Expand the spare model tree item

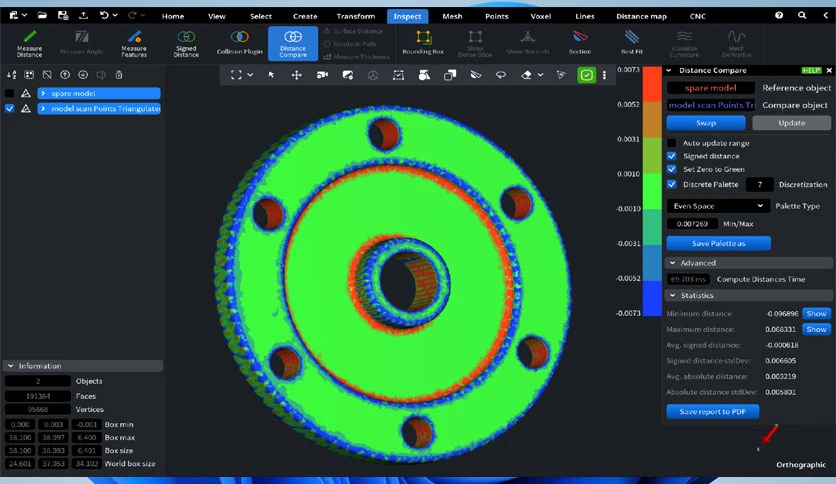tap(43, 93)
